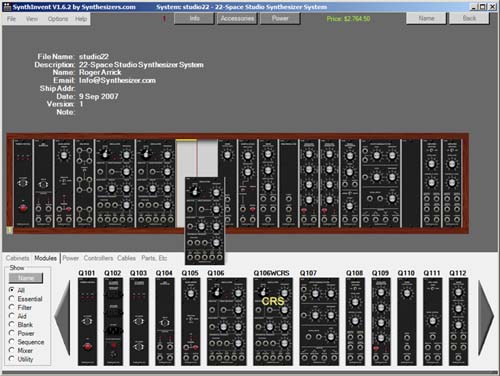Image resolution: width=500 pixels, height=376 pixels.
Task: Switch to the Power tab
Action: [x=71, y=258]
